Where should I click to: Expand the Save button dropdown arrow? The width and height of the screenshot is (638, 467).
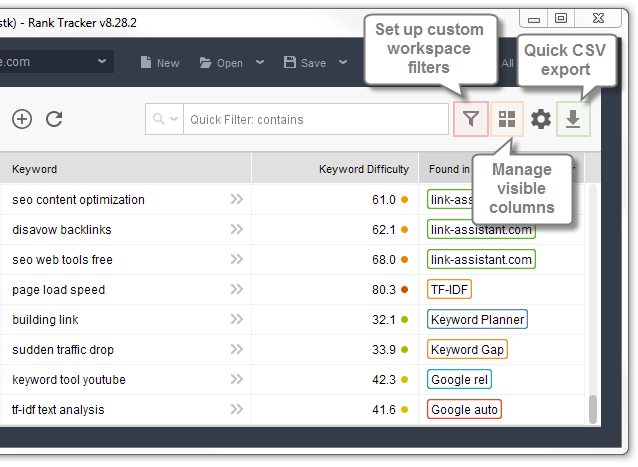click(x=343, y=62)
